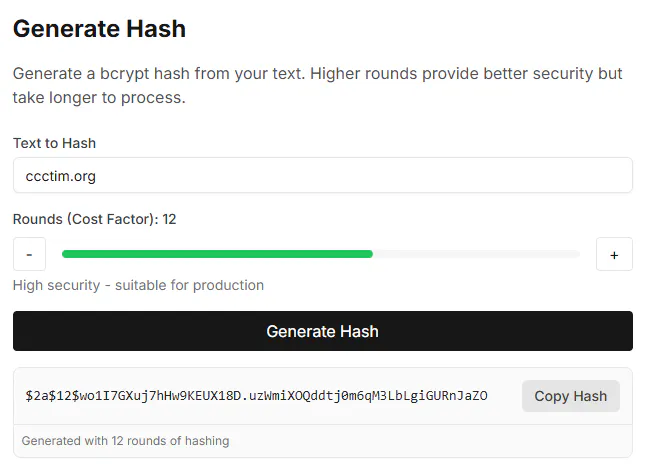Click the Generate Hash page heading
This screenshot has height=474, width=648.
click(x=100, y=29)
